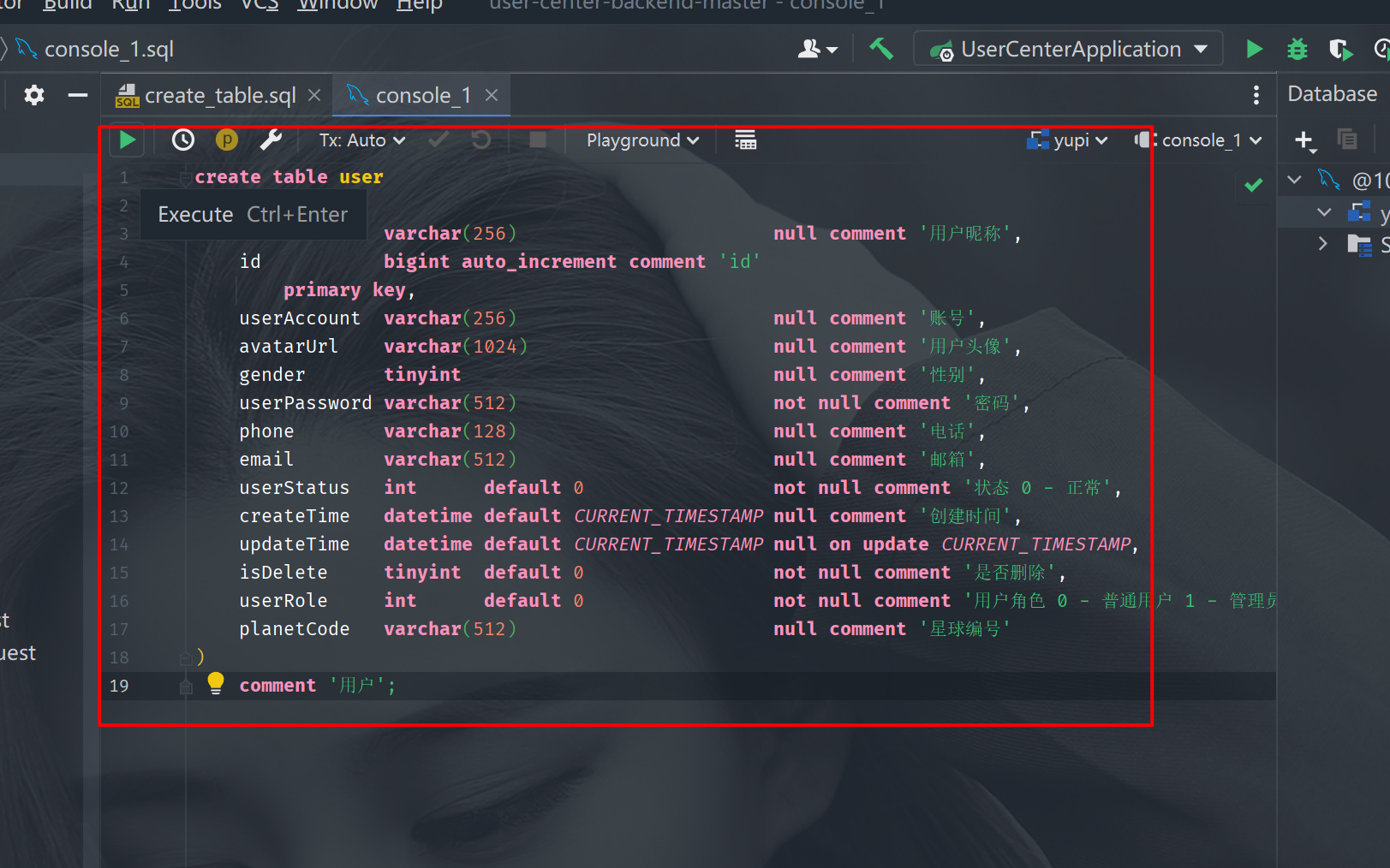1390x868 pixels.
Task: Click the green bug Debug icon
Action: click(x=1298, y=50)
